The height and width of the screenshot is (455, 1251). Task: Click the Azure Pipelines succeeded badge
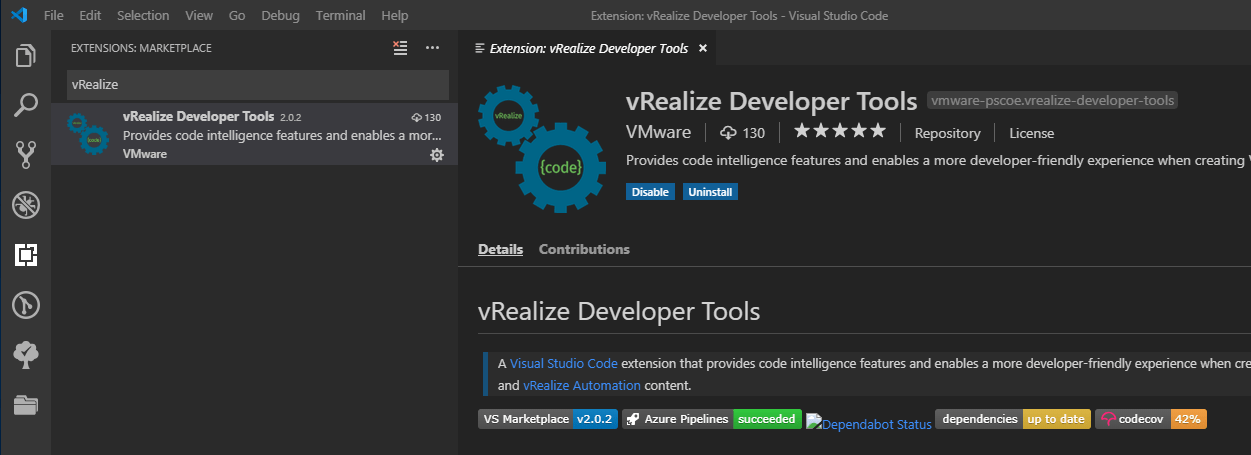[712, 419]
